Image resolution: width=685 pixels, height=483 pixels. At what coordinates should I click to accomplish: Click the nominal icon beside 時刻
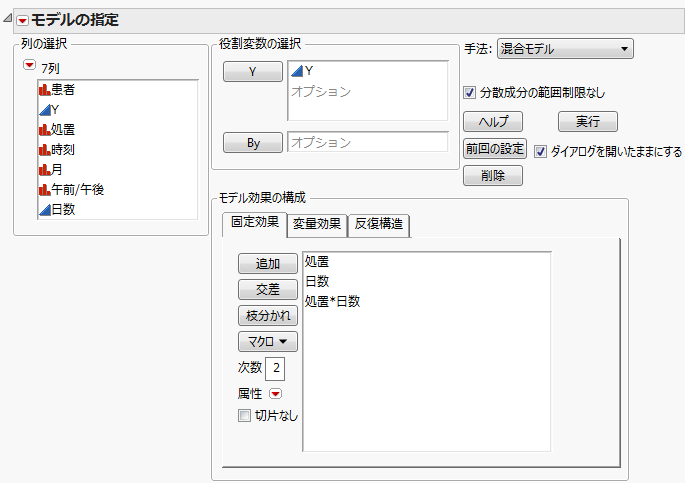pos(45,150)
